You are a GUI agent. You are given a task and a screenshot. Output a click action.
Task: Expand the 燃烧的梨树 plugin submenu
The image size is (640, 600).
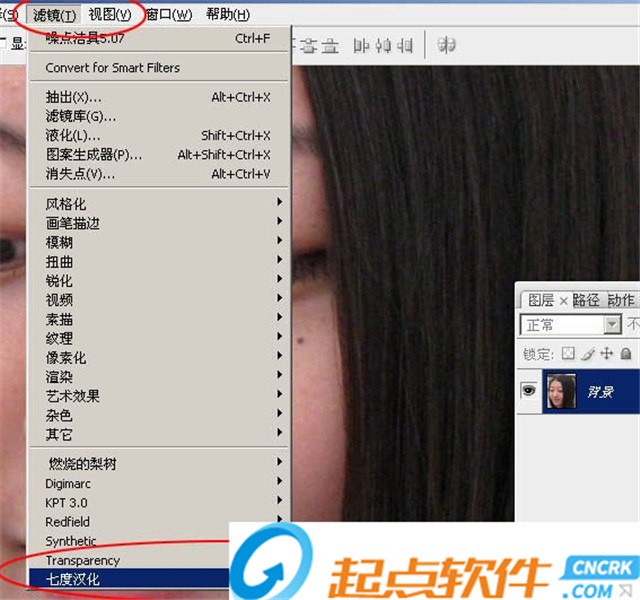[x=159, y=464]
